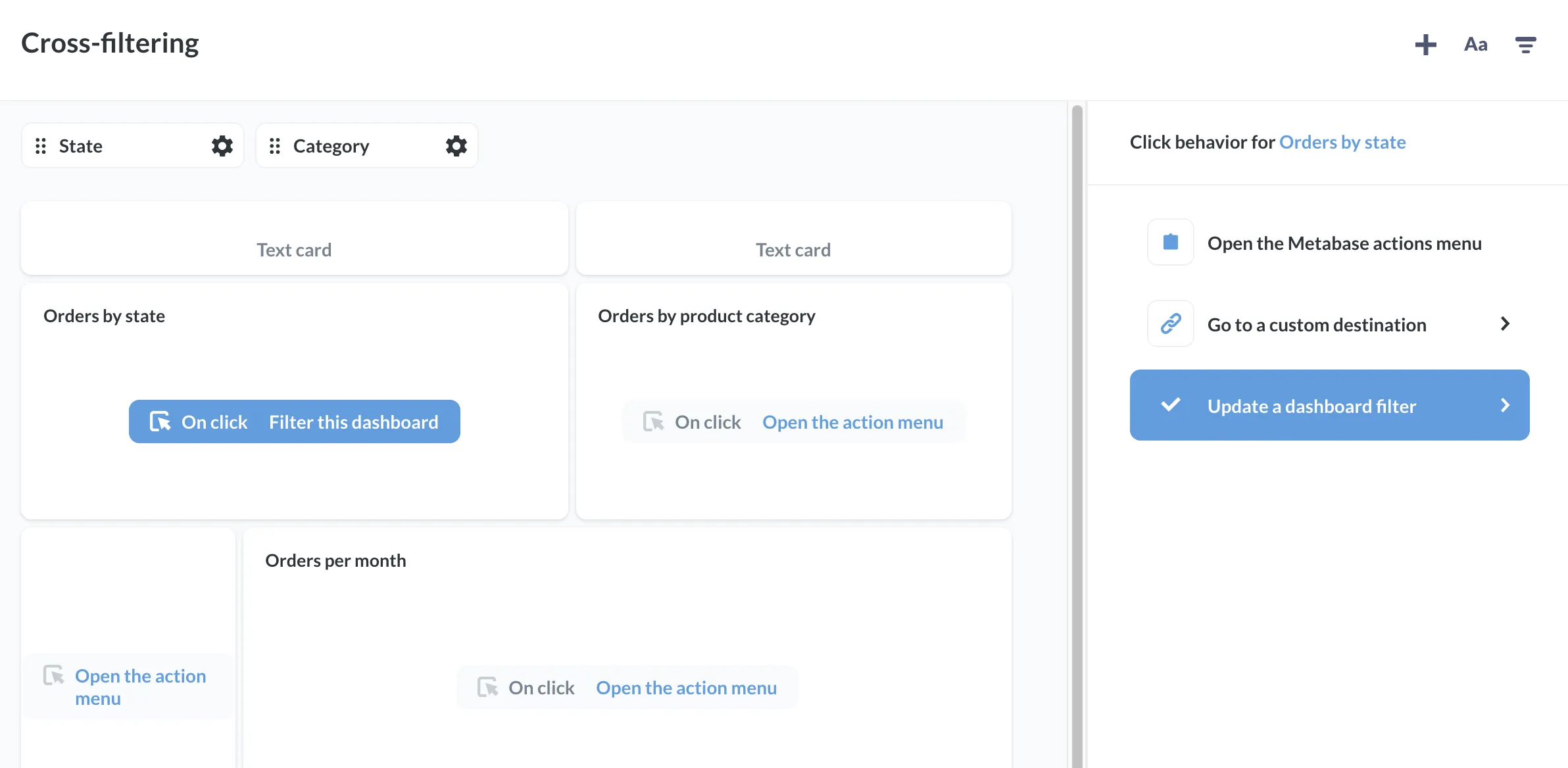
Task: Click the add plus icon in top right
Action: (x=1424, y=43)
